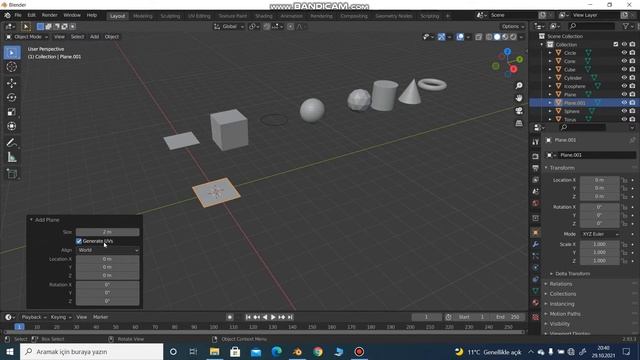
Task: Open the Window menu
Action: coord(72,16)
